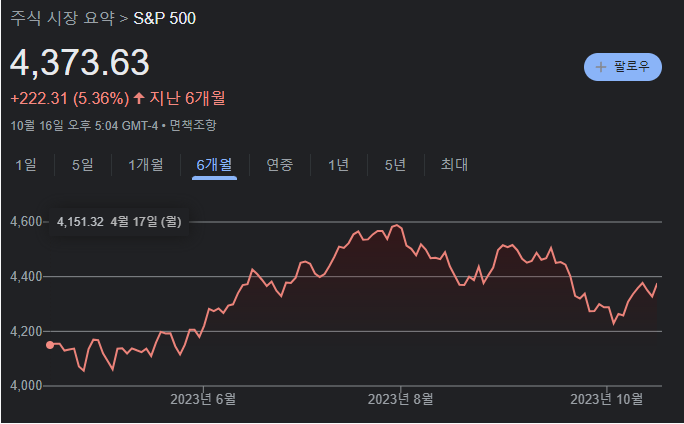Switch to the 연중 range tab
The image size is (684, 424).
(x=280, y=165)
